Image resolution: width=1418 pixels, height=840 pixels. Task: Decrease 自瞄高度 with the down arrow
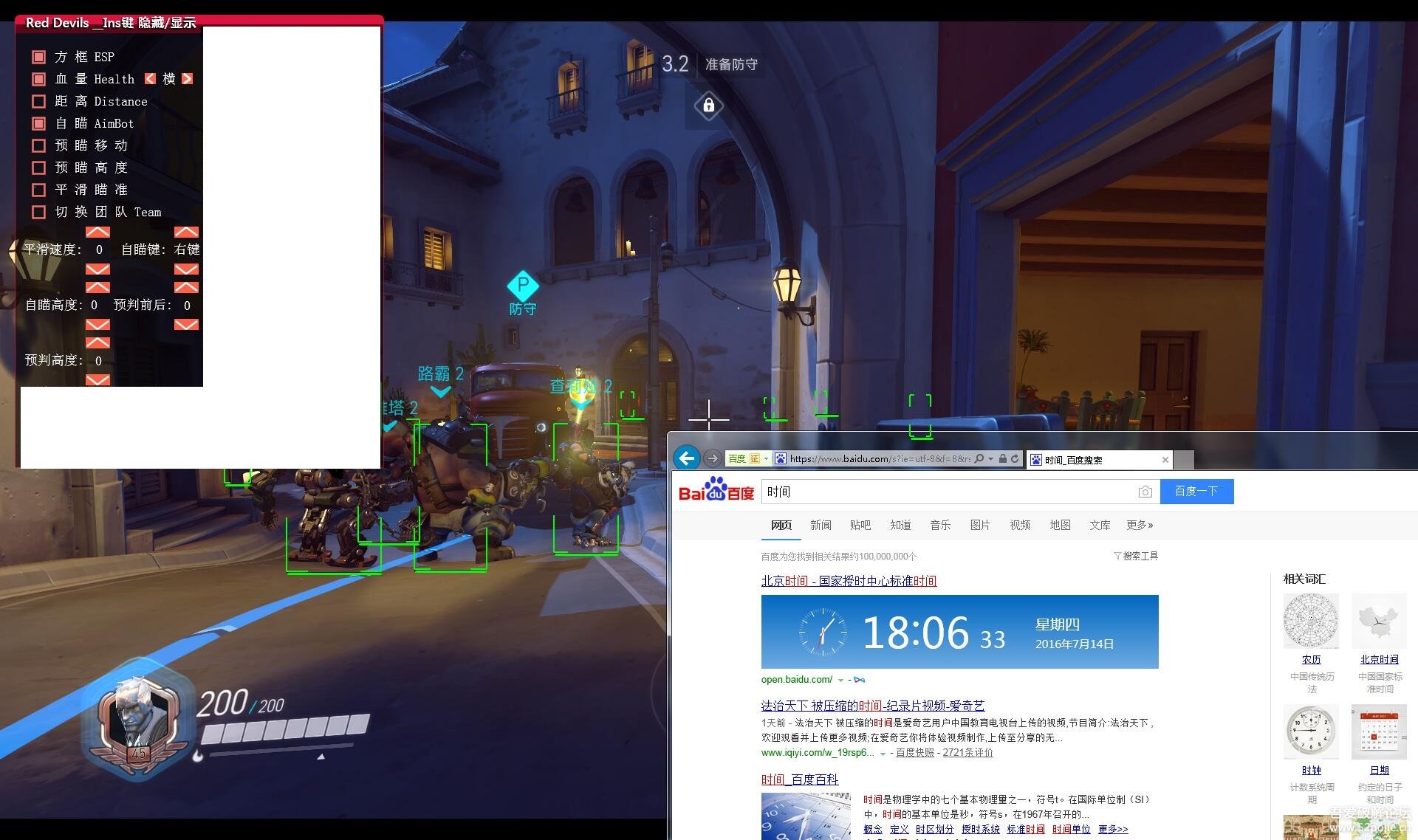pyautogui.click(x=97, y=324)
